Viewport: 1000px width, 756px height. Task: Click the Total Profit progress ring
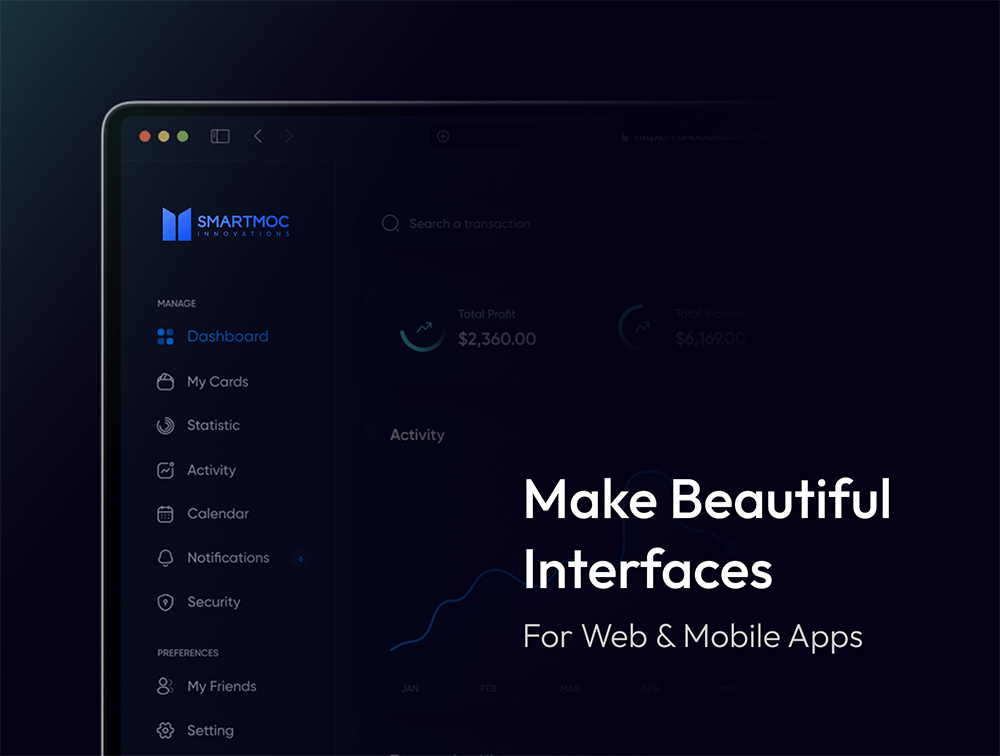coord(423,328)
